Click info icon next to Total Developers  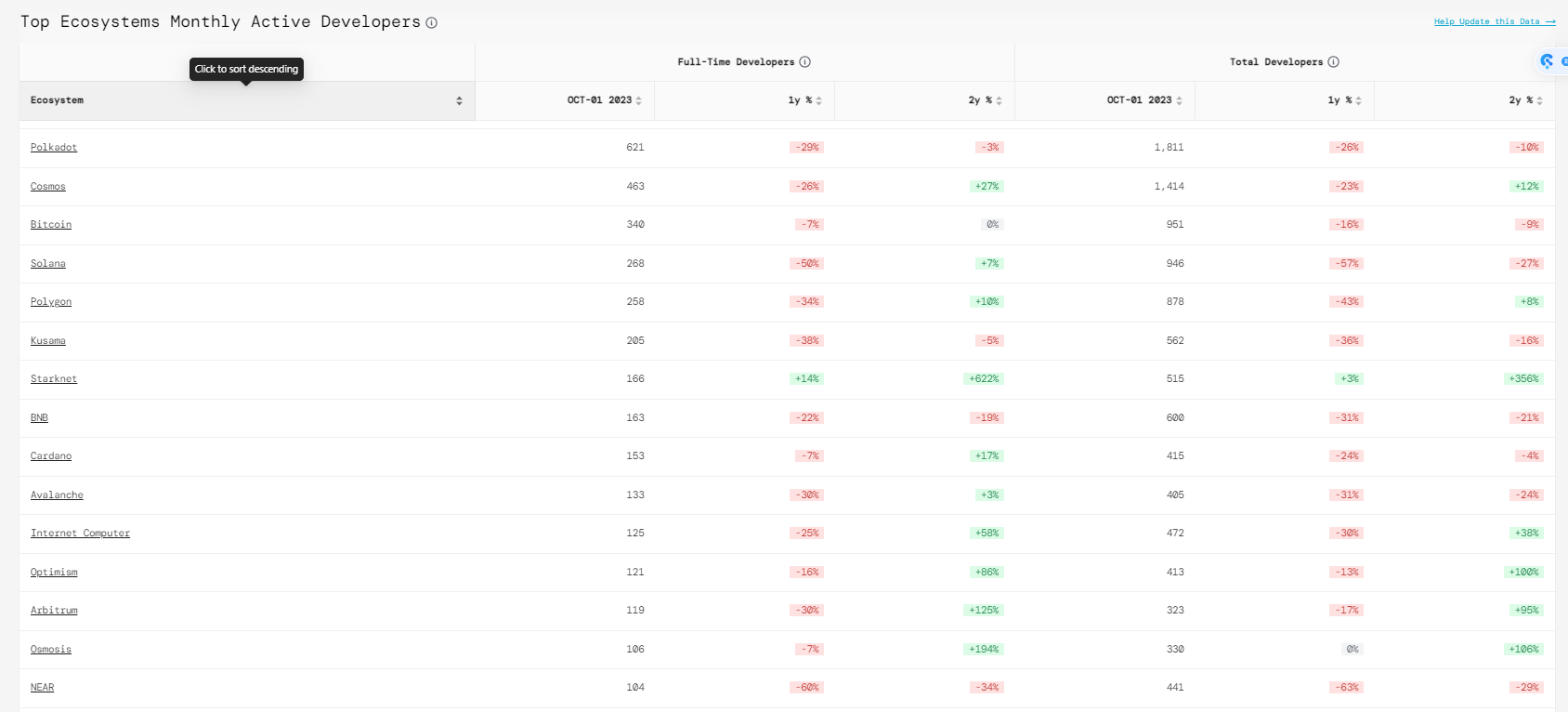point(1334,62)
